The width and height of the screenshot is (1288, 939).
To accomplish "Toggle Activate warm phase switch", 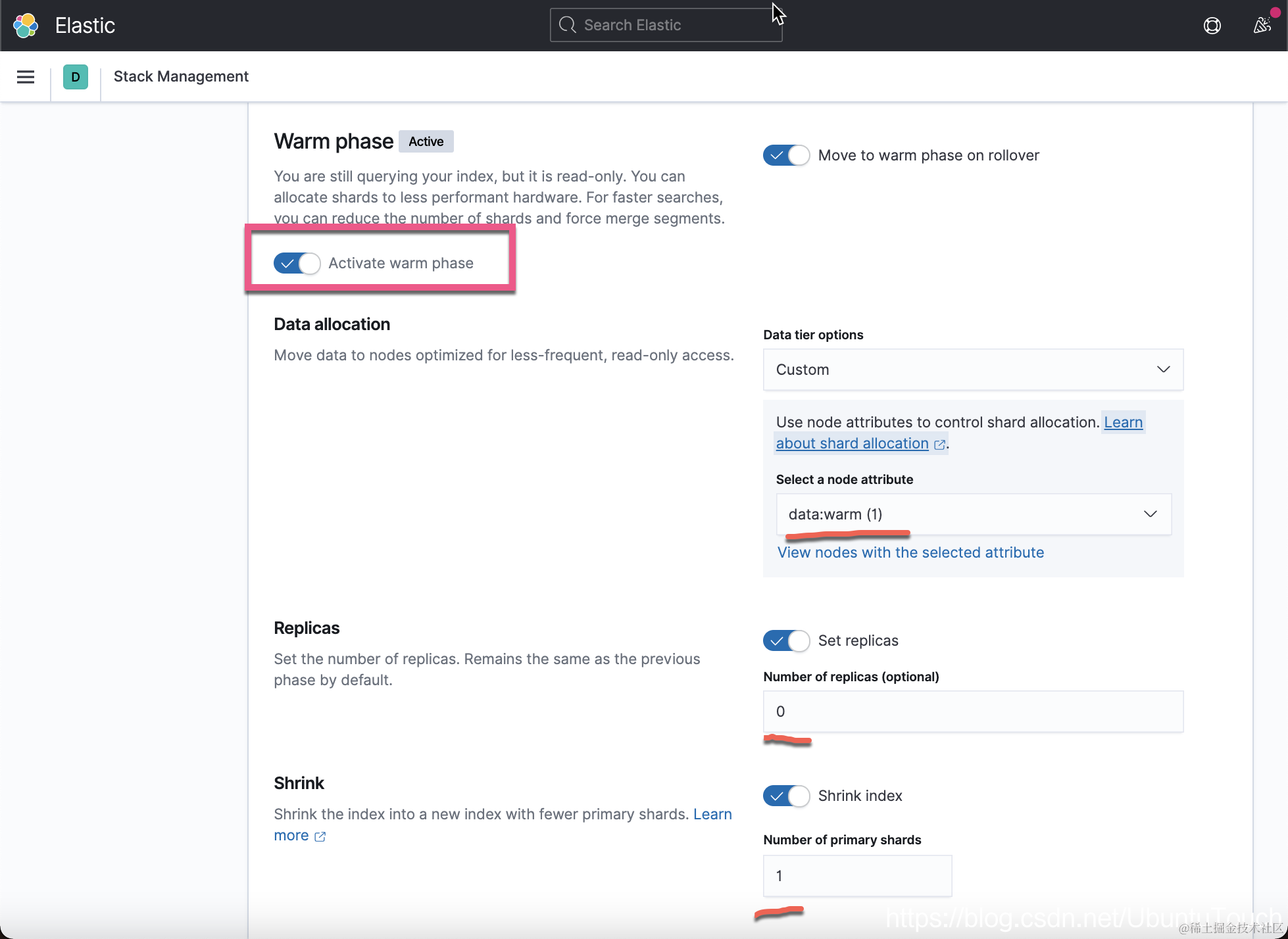I will (297, 263).
